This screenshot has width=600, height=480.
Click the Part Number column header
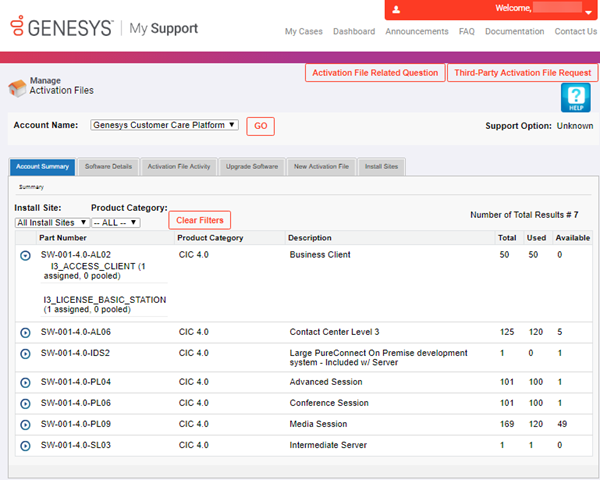63,238
